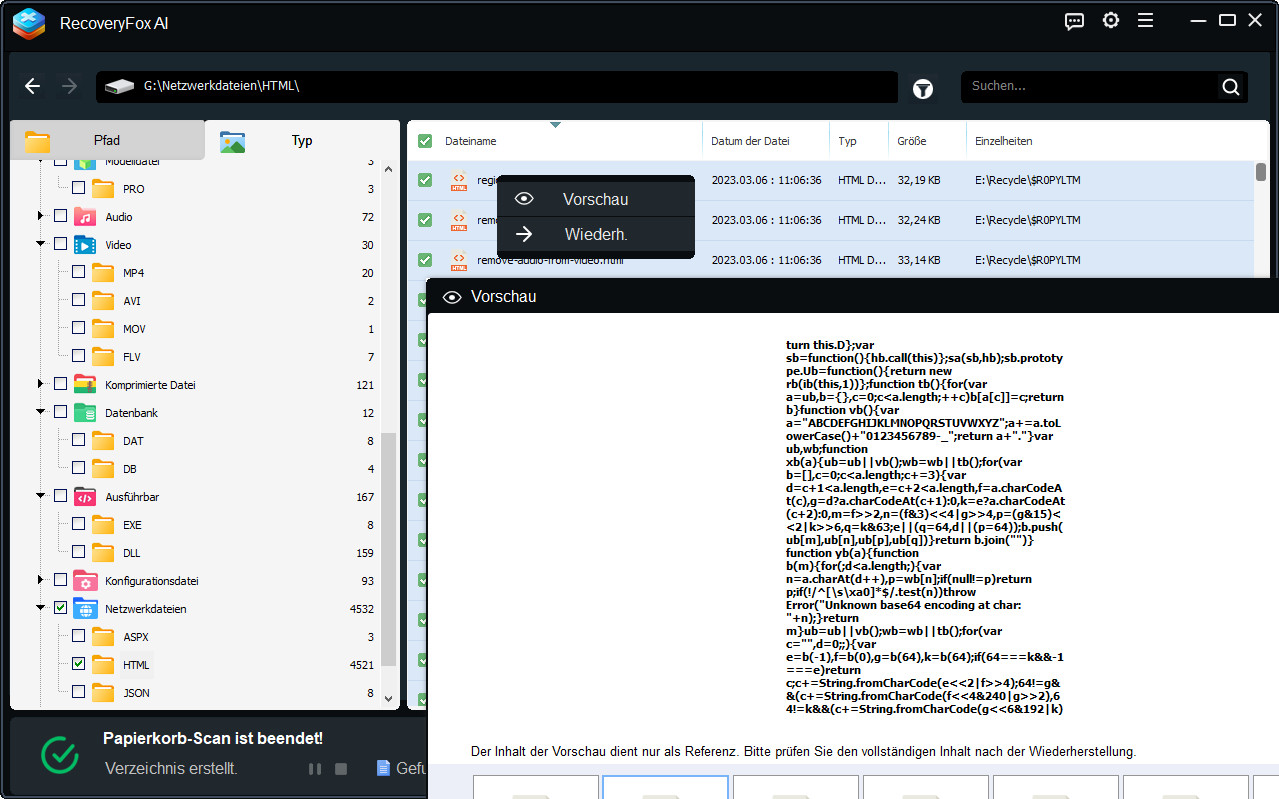The image size is (1279, 799).
Task: Go forward with the right arrow
Action: click(69, 87)
